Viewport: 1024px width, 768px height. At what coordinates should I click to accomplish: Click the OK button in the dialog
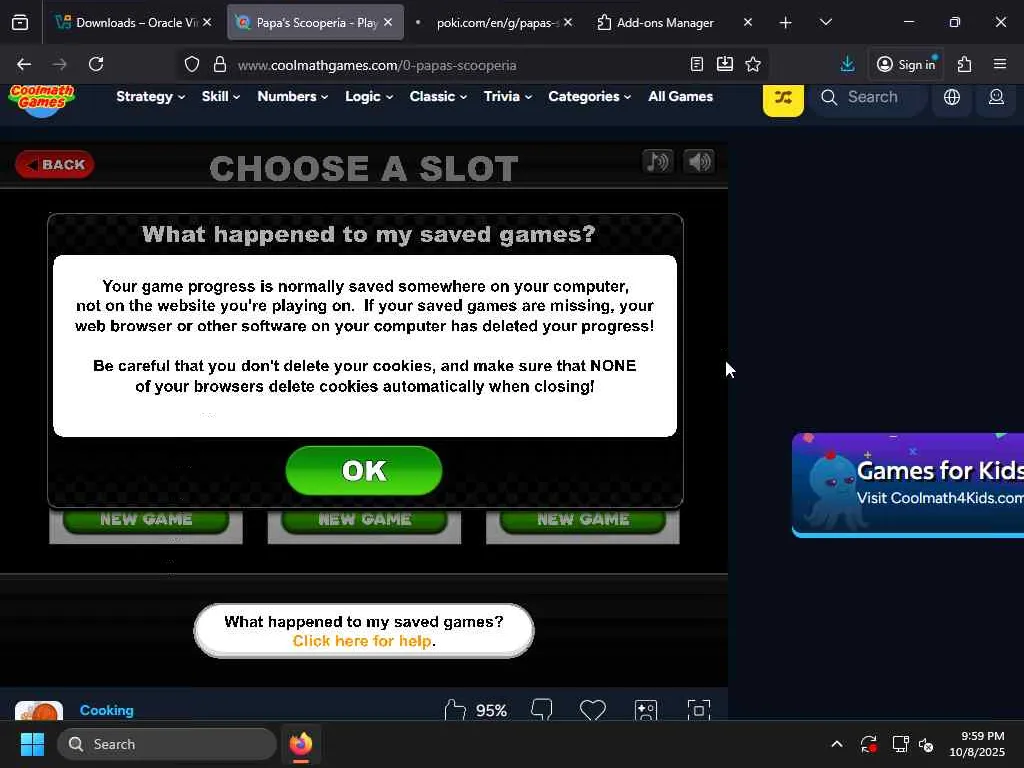pos(364,470)
